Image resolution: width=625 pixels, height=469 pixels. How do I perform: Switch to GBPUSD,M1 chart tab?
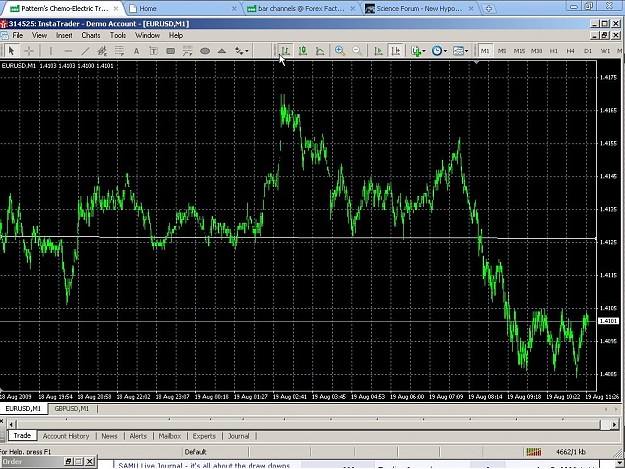[72, 408]
